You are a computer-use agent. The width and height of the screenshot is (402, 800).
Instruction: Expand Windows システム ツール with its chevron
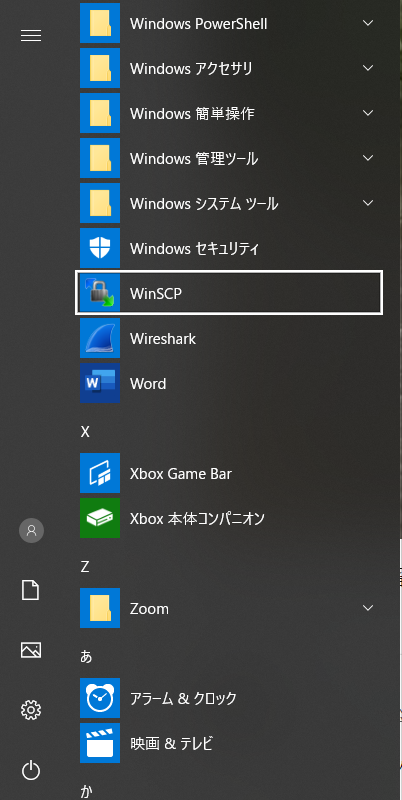click(368, 203)
